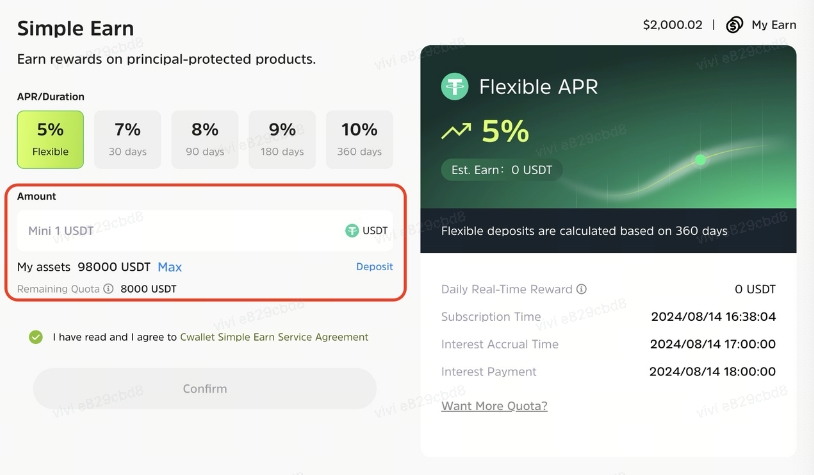This screenshot has height=475, width=814.
Task: Open the My Earn page link
Action: pos(774,25)
